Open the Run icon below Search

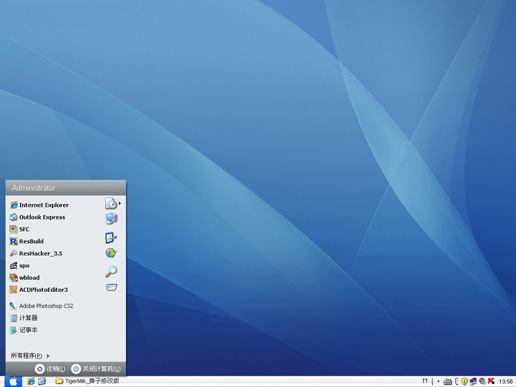[112, 287]
